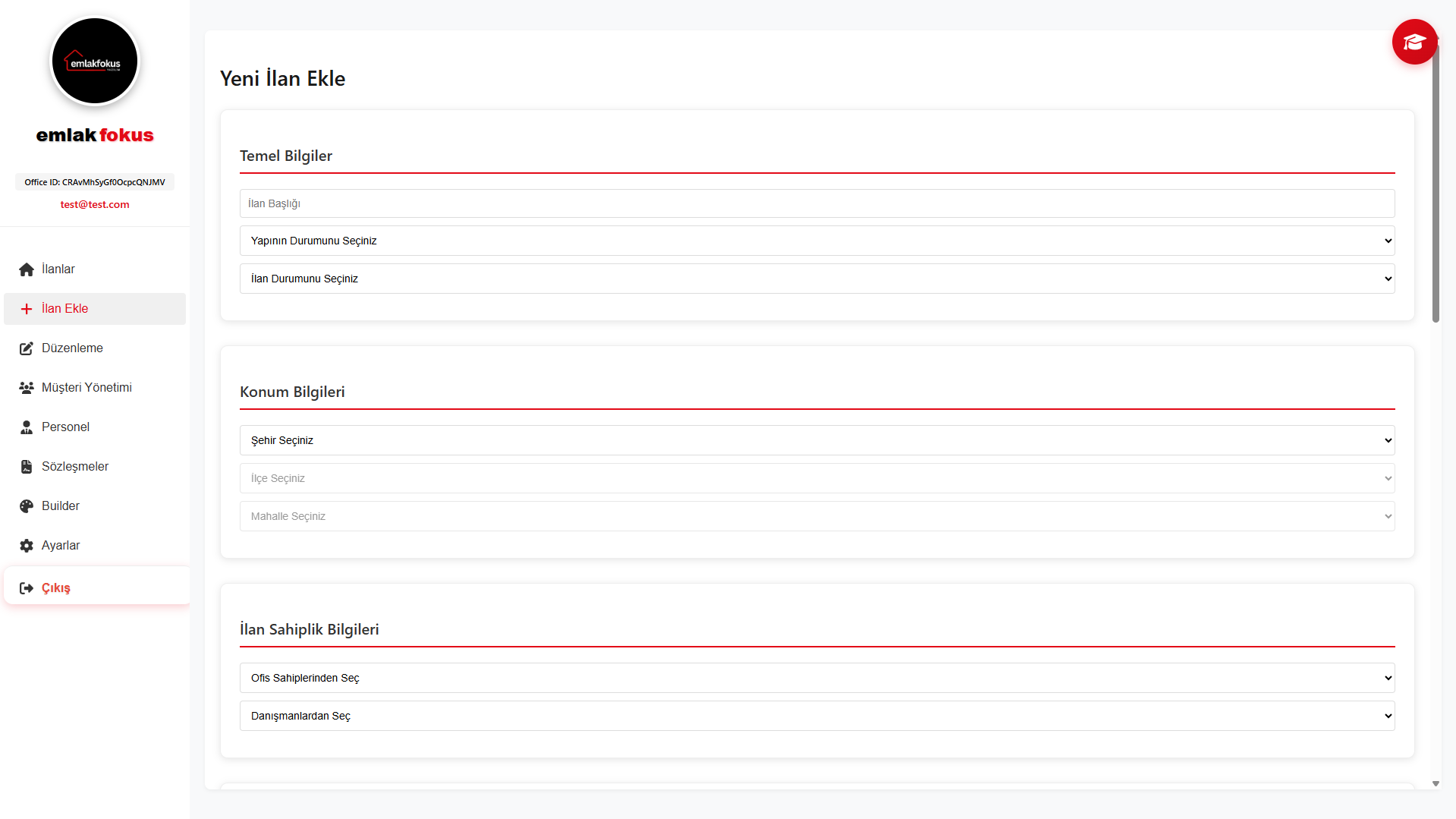Click the plus icon next to İlan Ekle
Image resolution: width=1456 pixels, height=819 pixels.
[x=27, y=309]
